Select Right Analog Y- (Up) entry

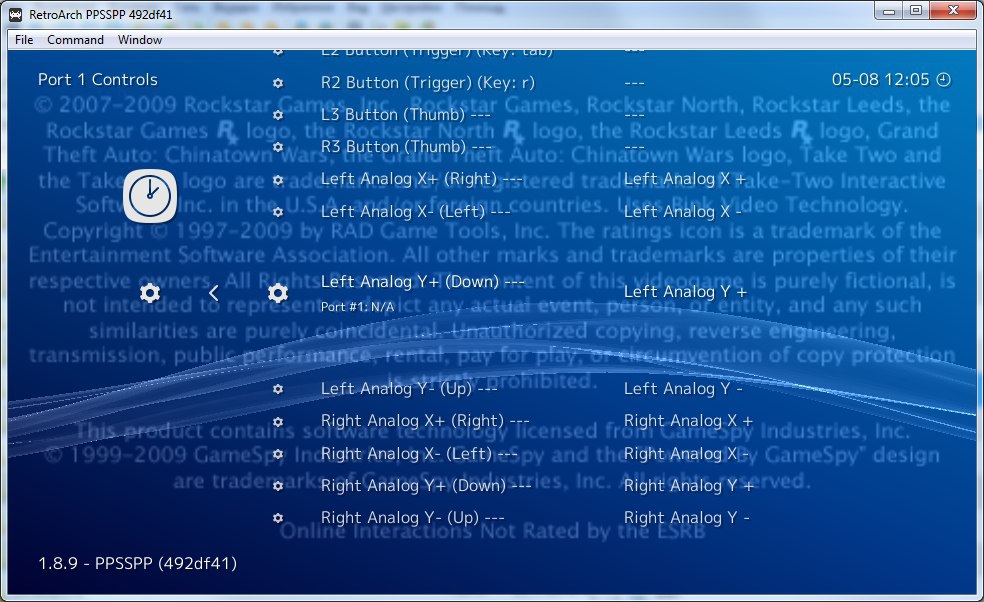412,517
